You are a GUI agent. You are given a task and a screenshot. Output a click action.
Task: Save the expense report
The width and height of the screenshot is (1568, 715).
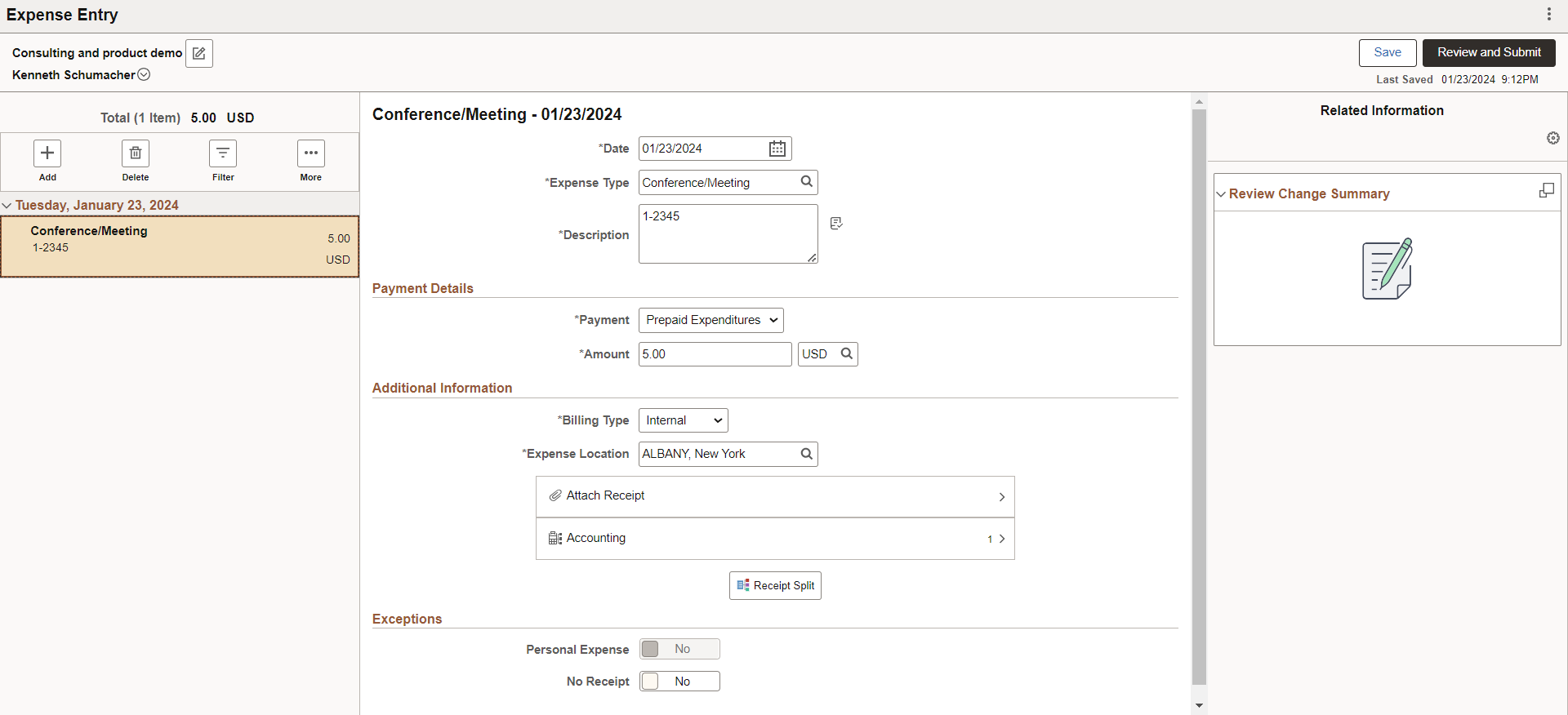point(1388,52)
